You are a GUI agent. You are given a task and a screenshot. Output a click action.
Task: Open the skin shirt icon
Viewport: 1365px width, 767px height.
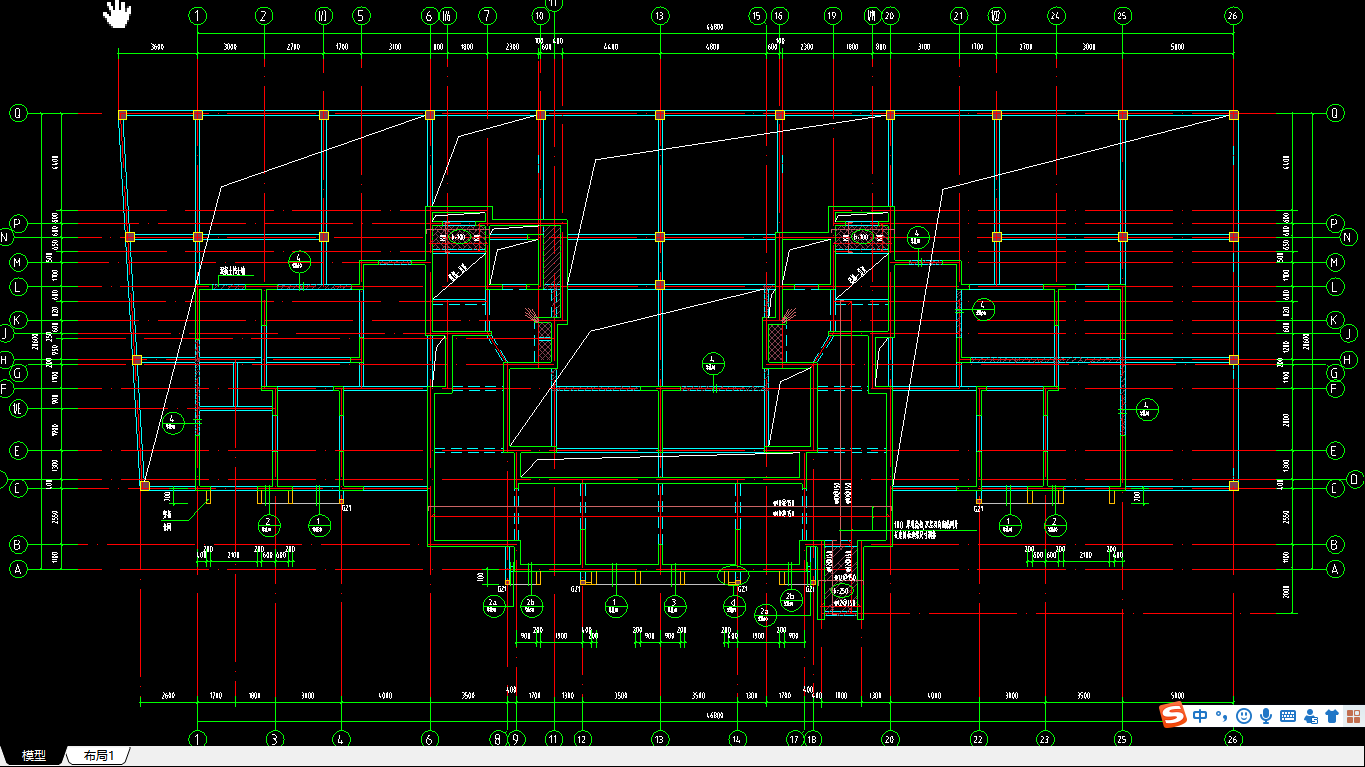1332,716
